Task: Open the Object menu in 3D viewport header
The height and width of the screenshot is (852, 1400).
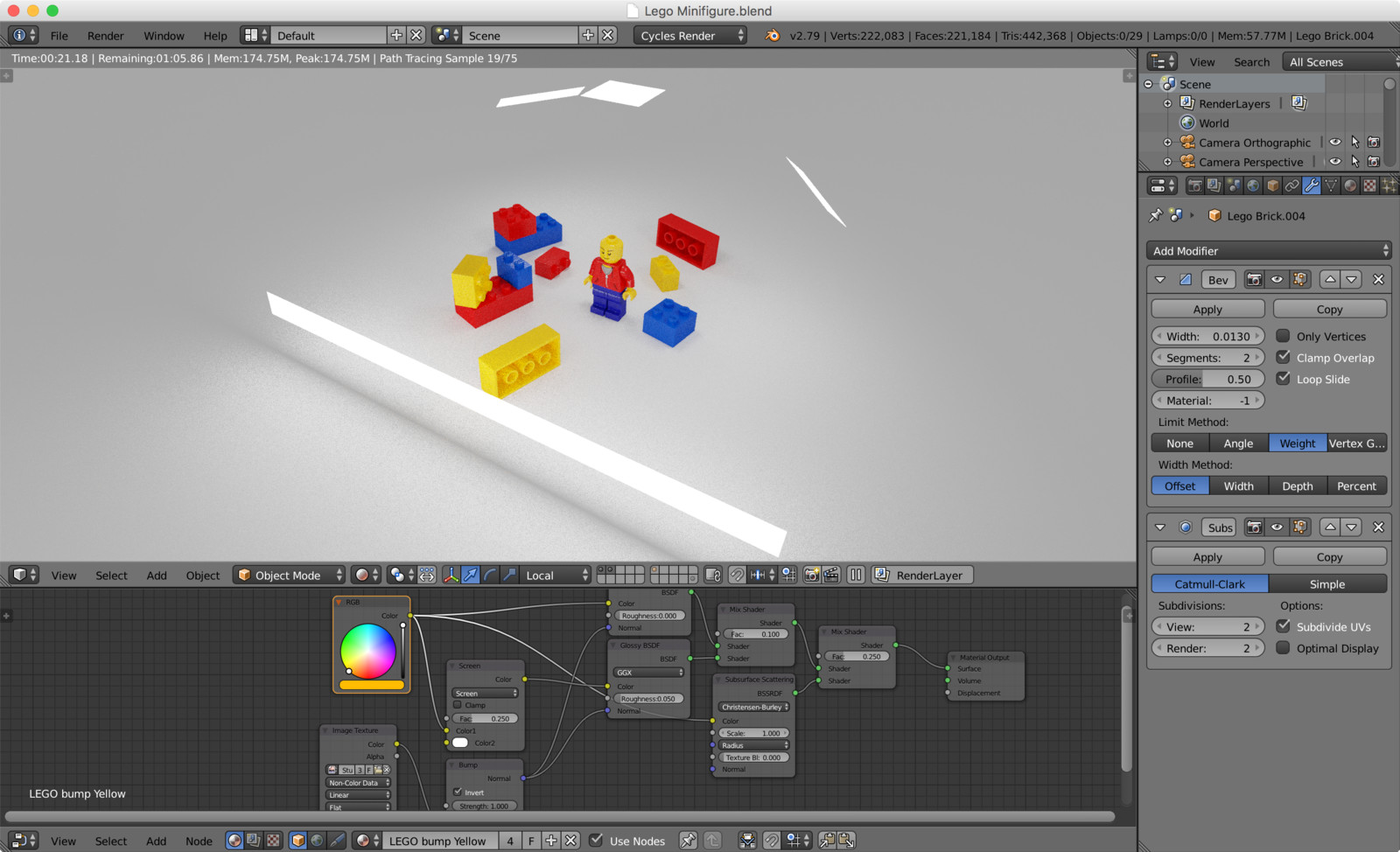Action: tap(203, 576)
